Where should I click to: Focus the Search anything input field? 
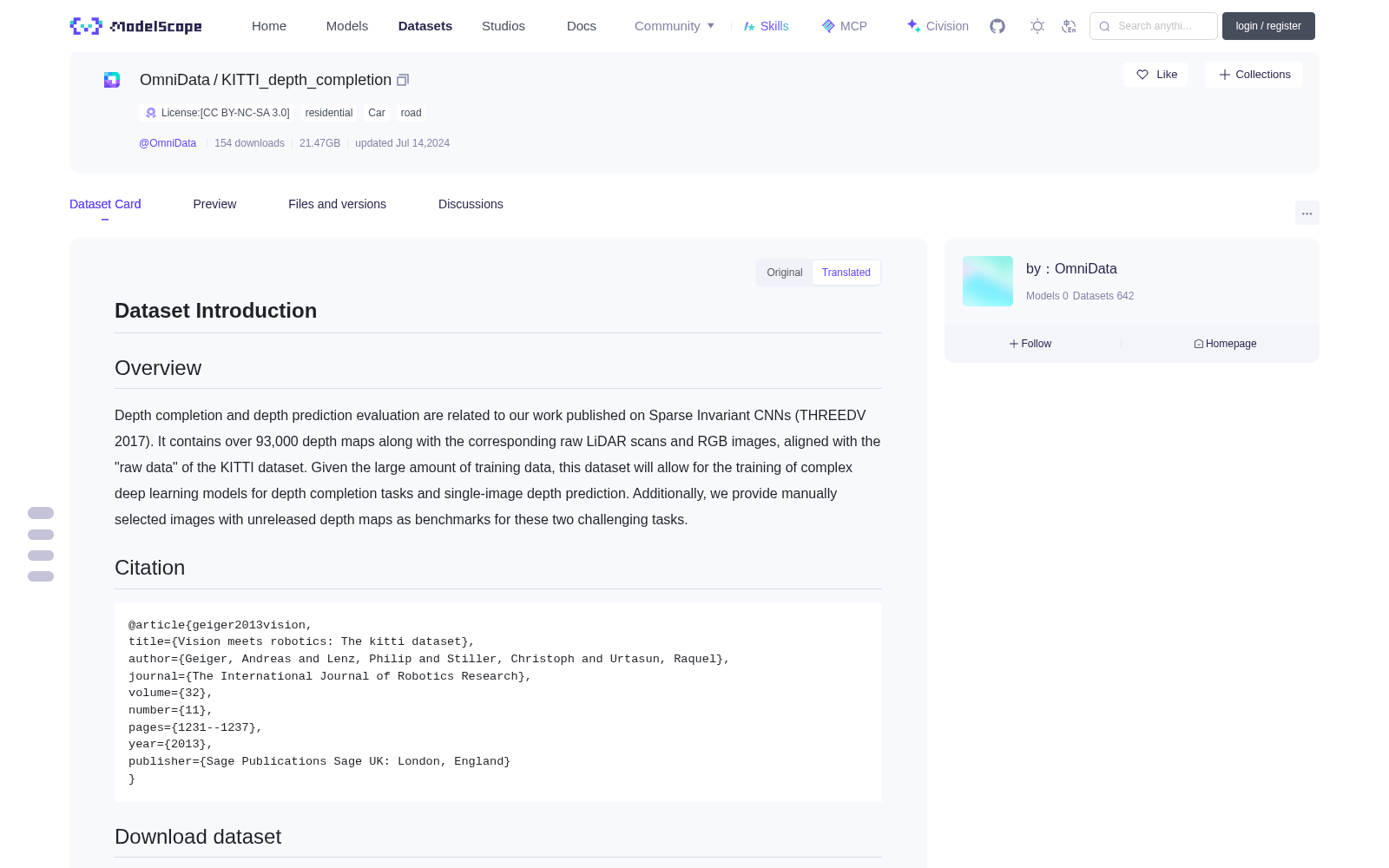pyautogui.click(x=1154, y=26)
